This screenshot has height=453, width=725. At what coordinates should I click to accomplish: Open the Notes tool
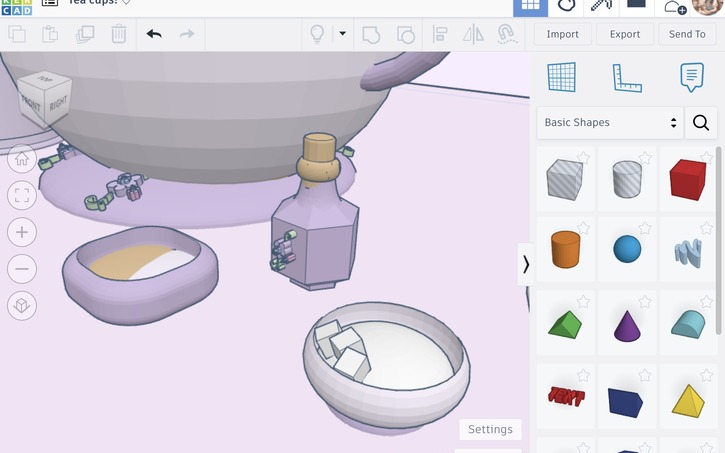point(692,77)
